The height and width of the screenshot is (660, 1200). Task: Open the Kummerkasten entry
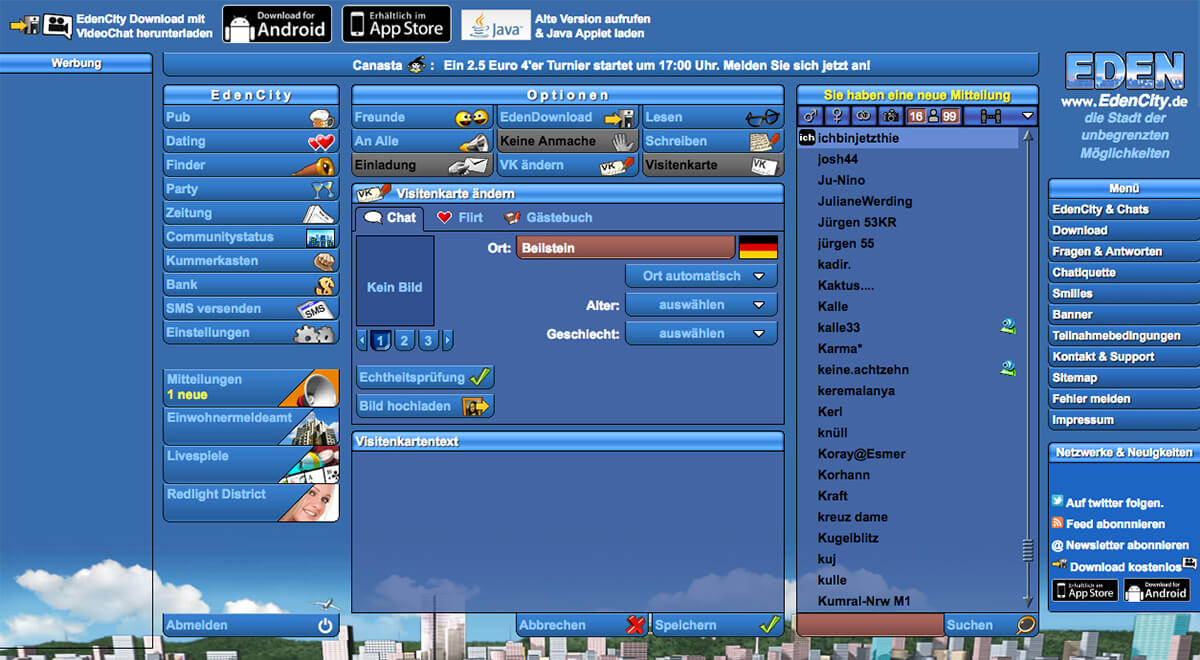251,261
